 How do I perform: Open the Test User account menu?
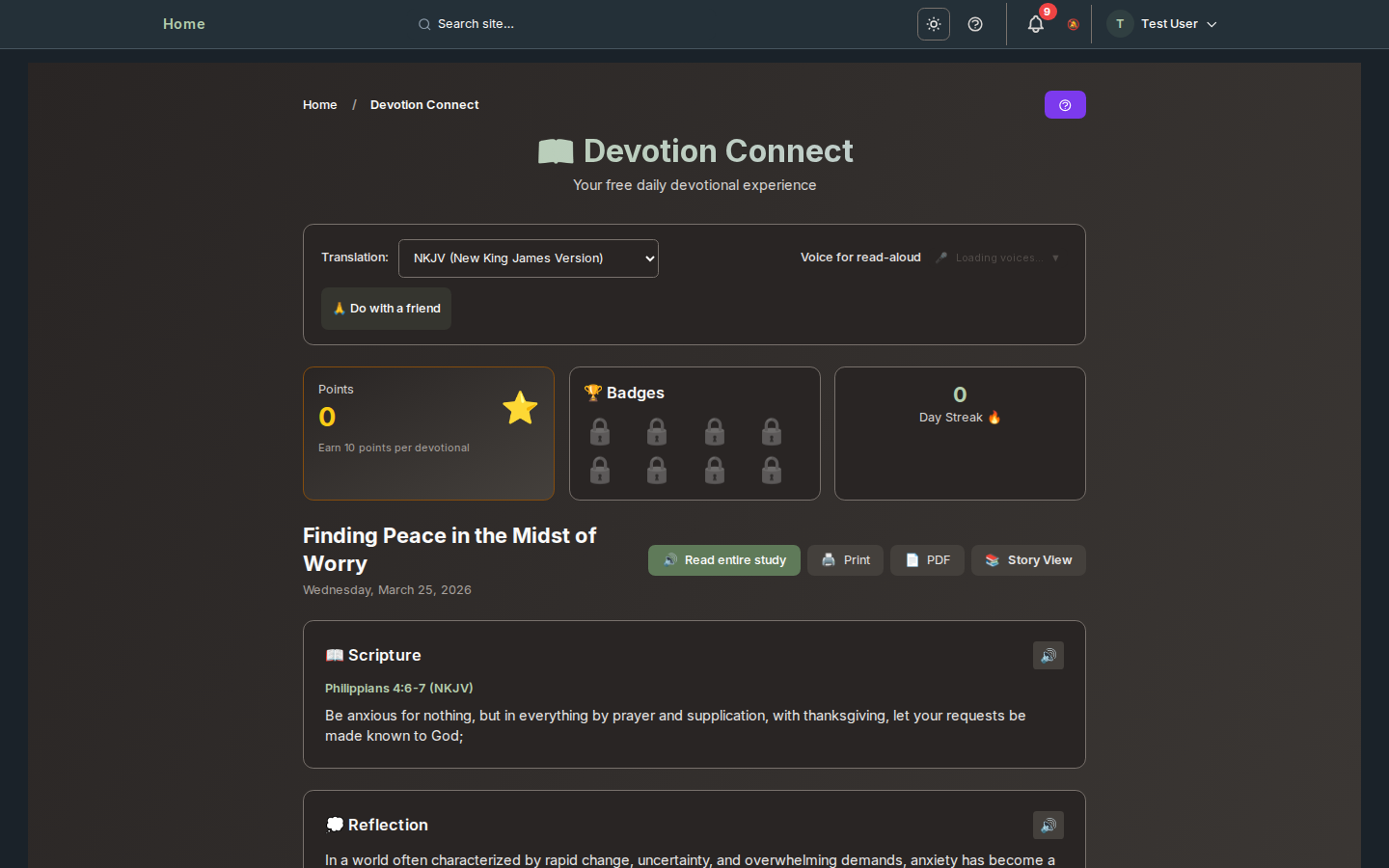1162,24
